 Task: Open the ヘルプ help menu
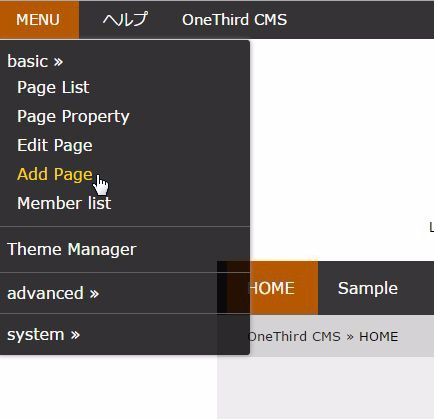125,20
